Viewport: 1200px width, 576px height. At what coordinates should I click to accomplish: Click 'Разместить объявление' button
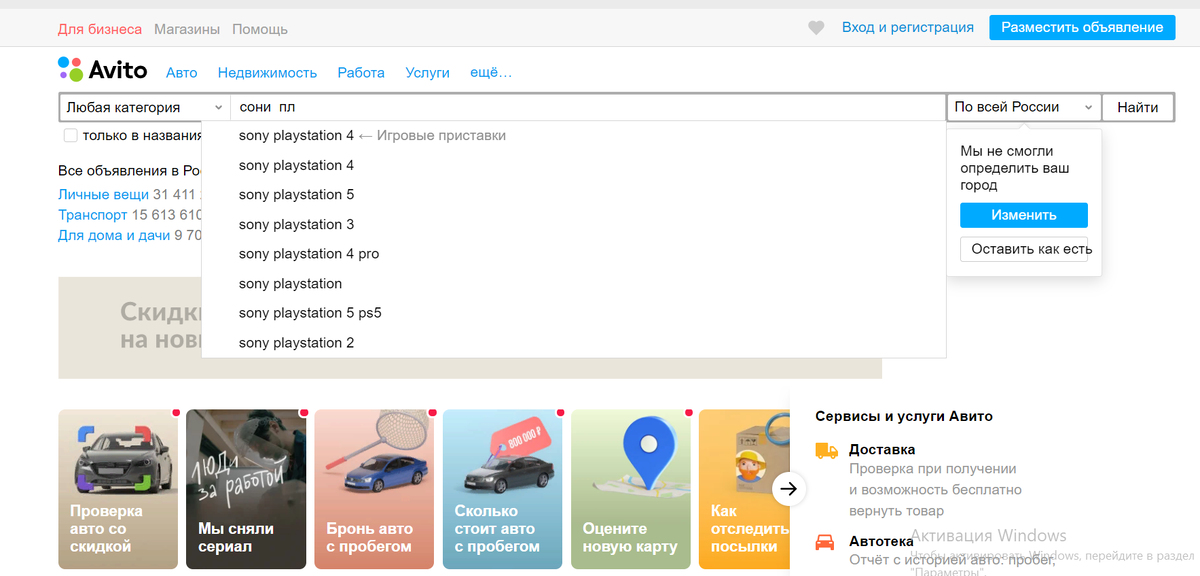[x=1082, y=28]
